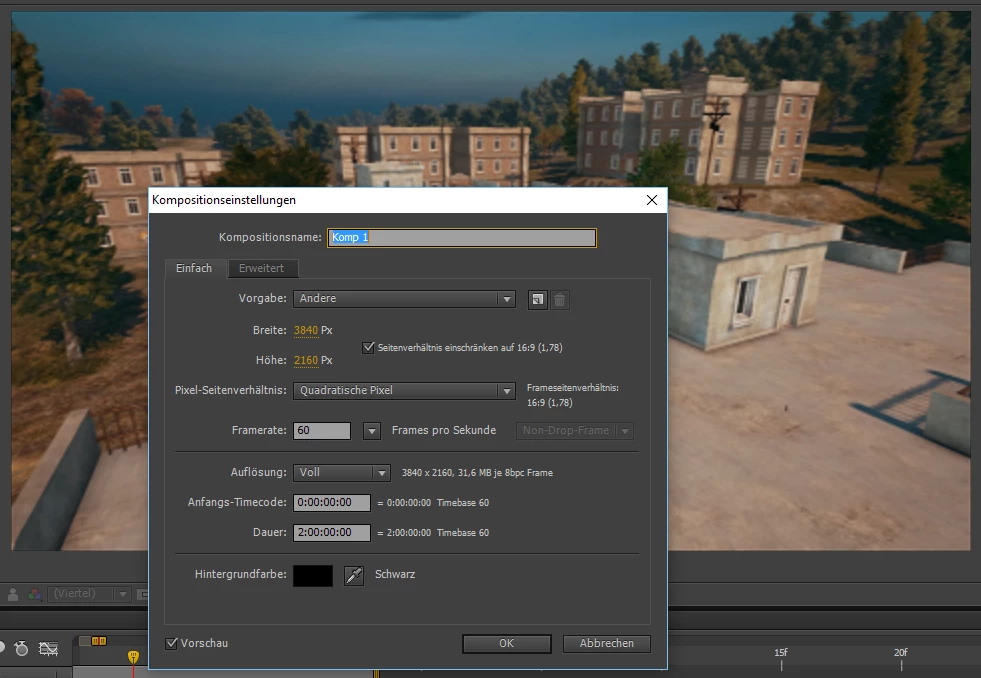Image resolution: width=981 pixels, height=678 pixels.
Task: Click the person icon below viewer
Action: 13,594
